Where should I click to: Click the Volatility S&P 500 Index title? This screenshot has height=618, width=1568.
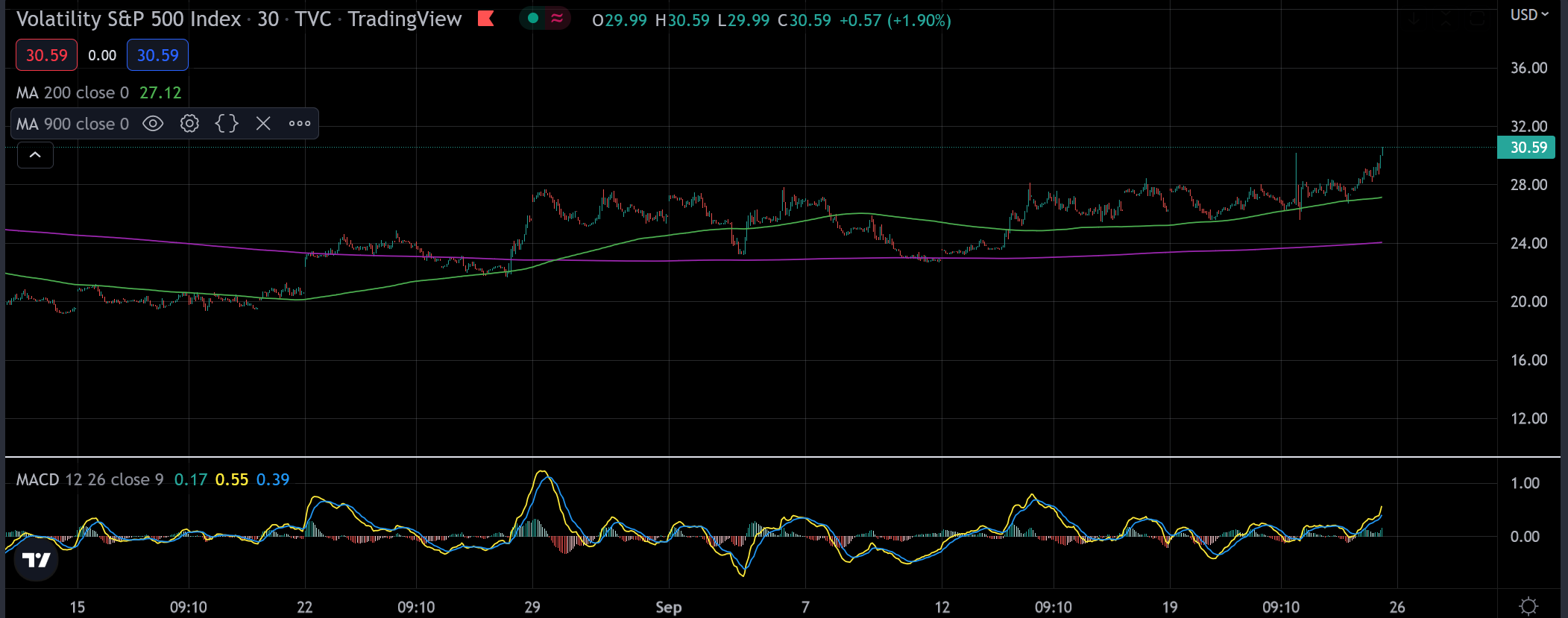coord(129,19)
